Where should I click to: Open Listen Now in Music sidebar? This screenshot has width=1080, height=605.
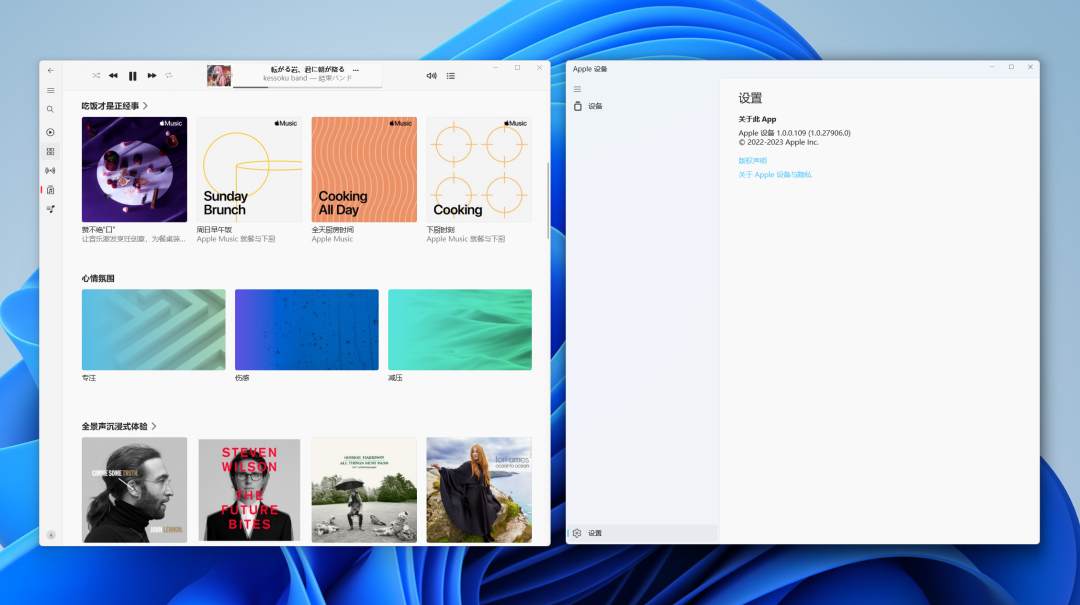point(50,132)
